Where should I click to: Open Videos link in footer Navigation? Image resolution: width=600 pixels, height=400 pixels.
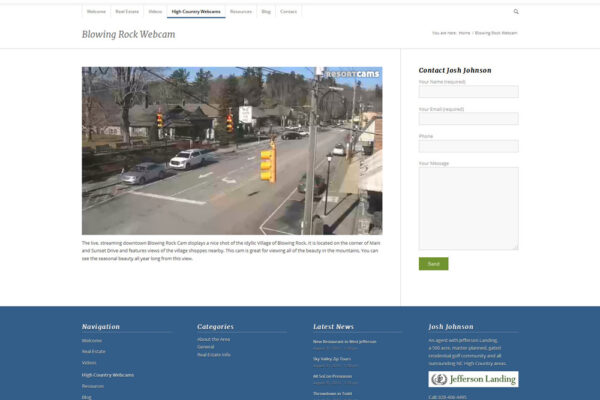pyautogui.click(x=89, y=362)
